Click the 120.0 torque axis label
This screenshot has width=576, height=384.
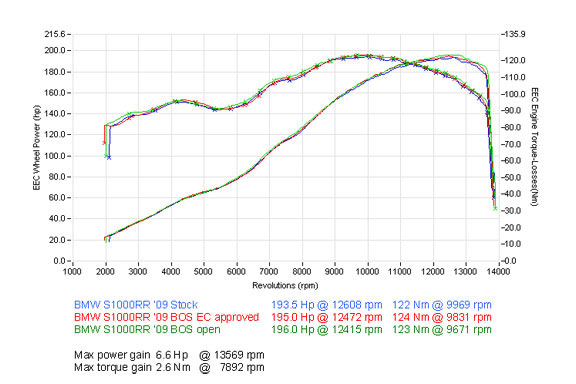click(515, 60)
